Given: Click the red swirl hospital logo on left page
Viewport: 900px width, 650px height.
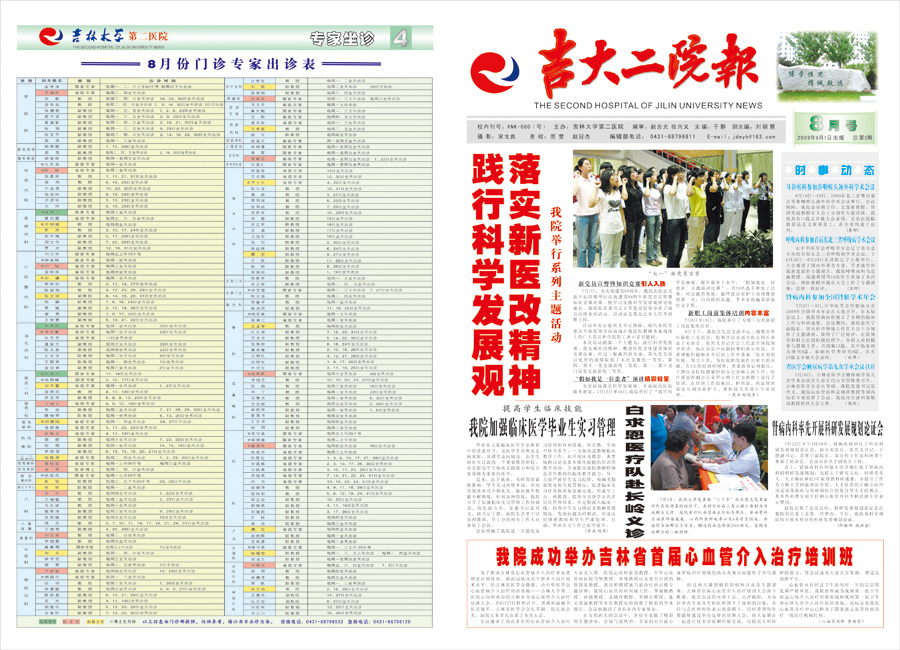Looking at the screenshot, I should [51, 37].
